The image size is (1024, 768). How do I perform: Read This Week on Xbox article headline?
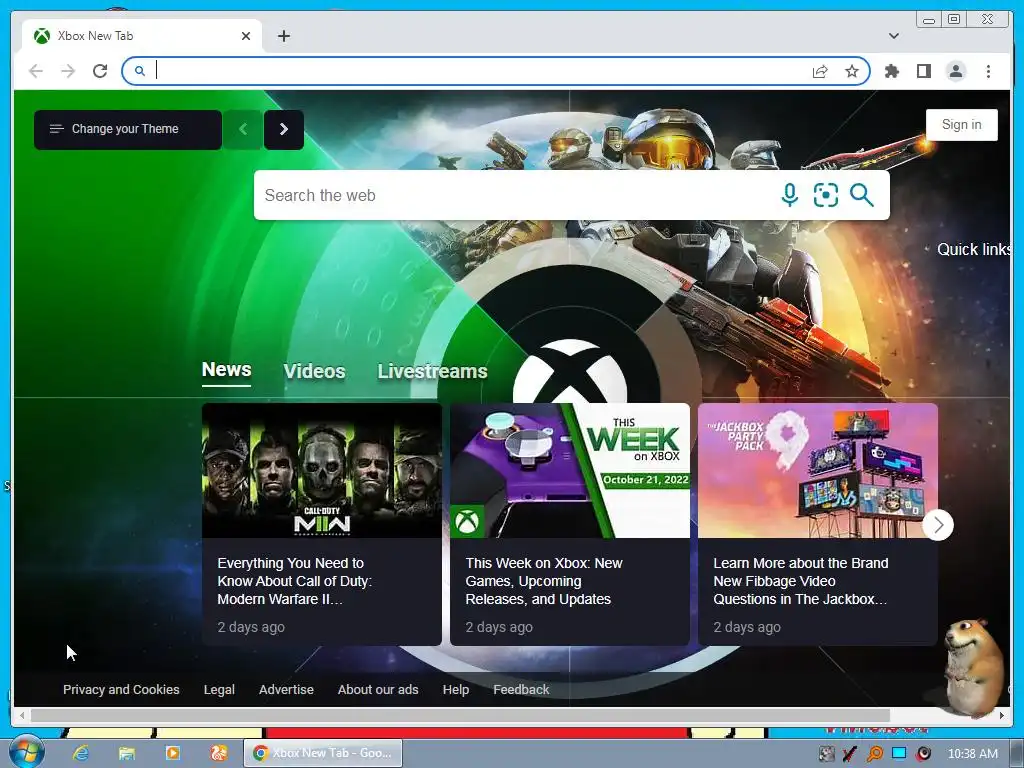point(544,581)
